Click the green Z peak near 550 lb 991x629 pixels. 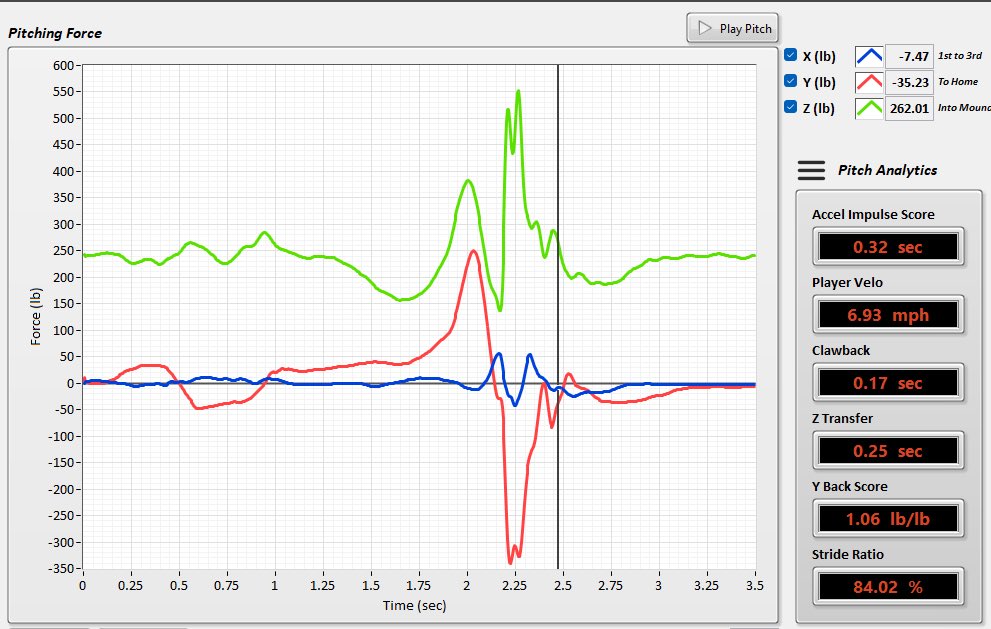518,92
